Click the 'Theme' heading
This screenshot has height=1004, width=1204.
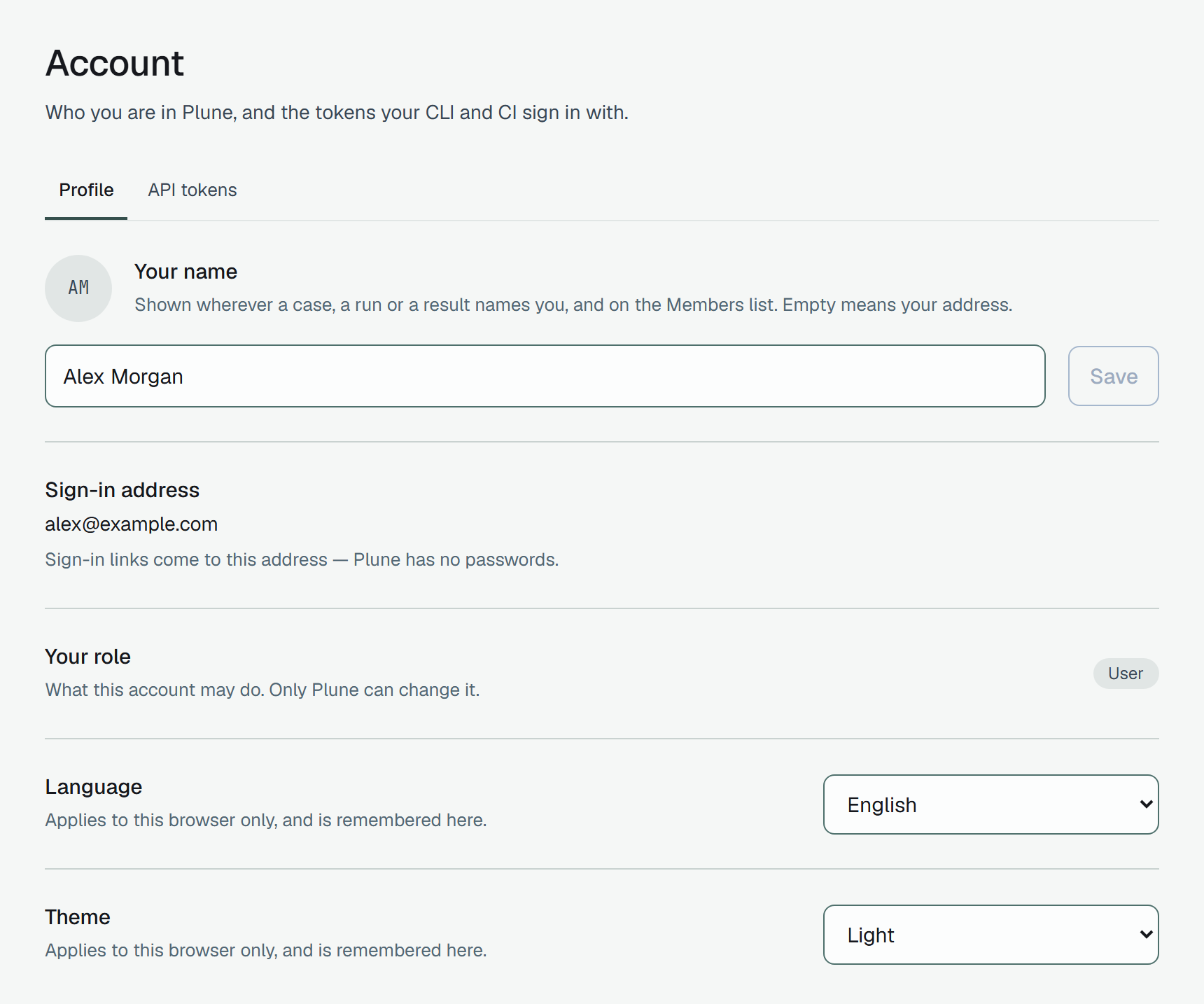click(x=78, y=917)
